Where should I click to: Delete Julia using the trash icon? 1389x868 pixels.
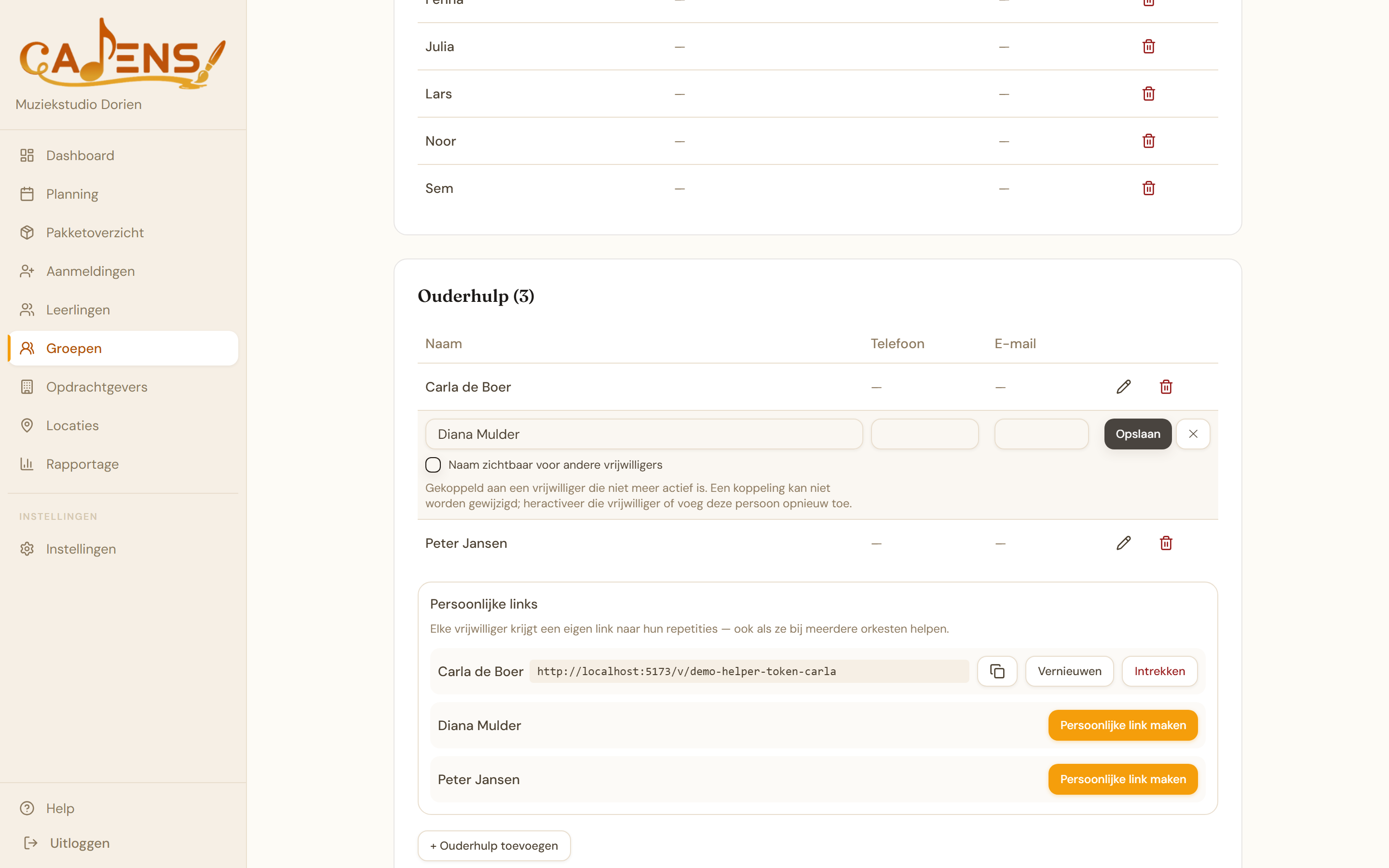point(1148,46)
